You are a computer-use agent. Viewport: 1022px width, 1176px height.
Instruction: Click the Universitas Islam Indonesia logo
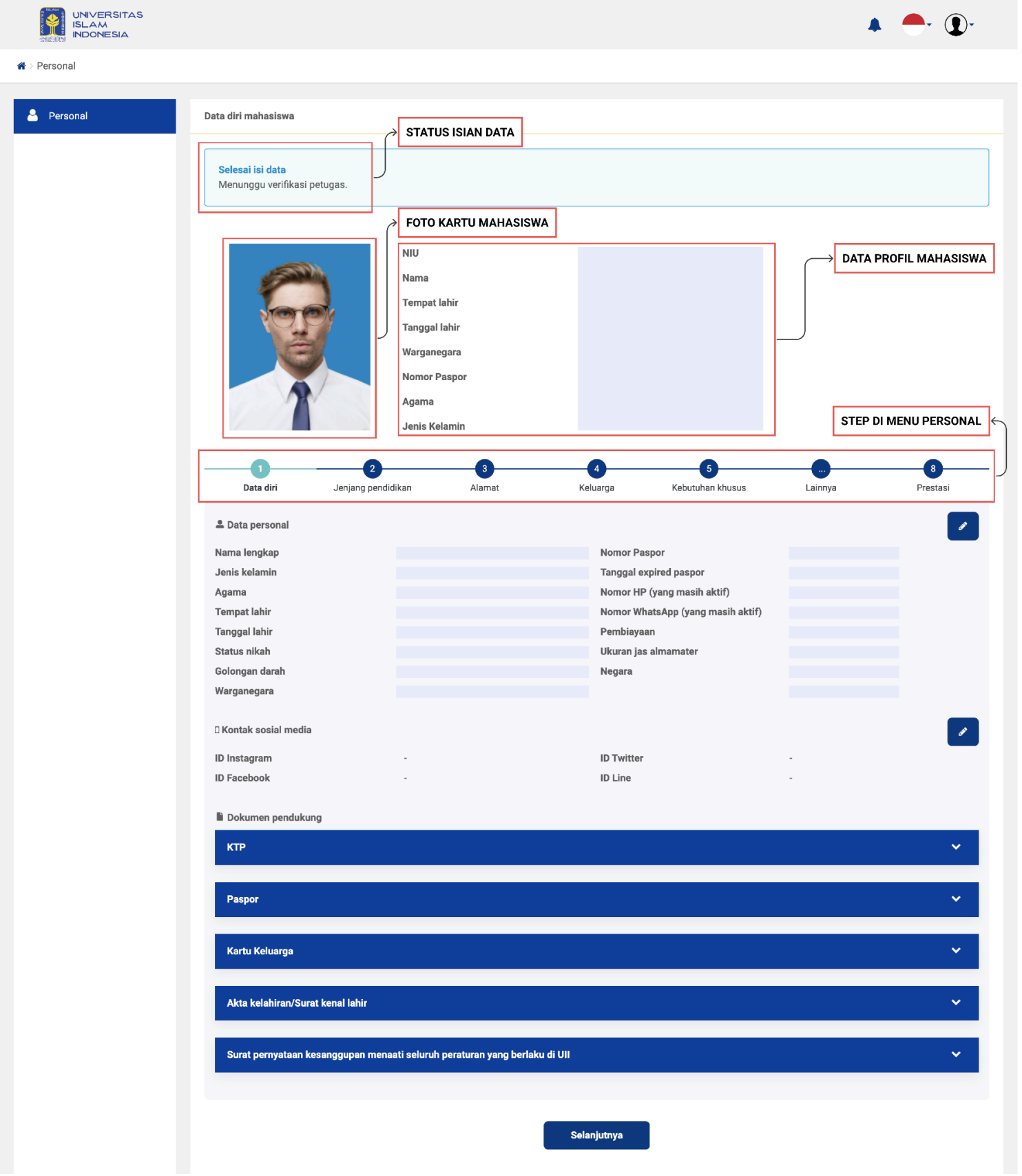[x=92, y=25]
